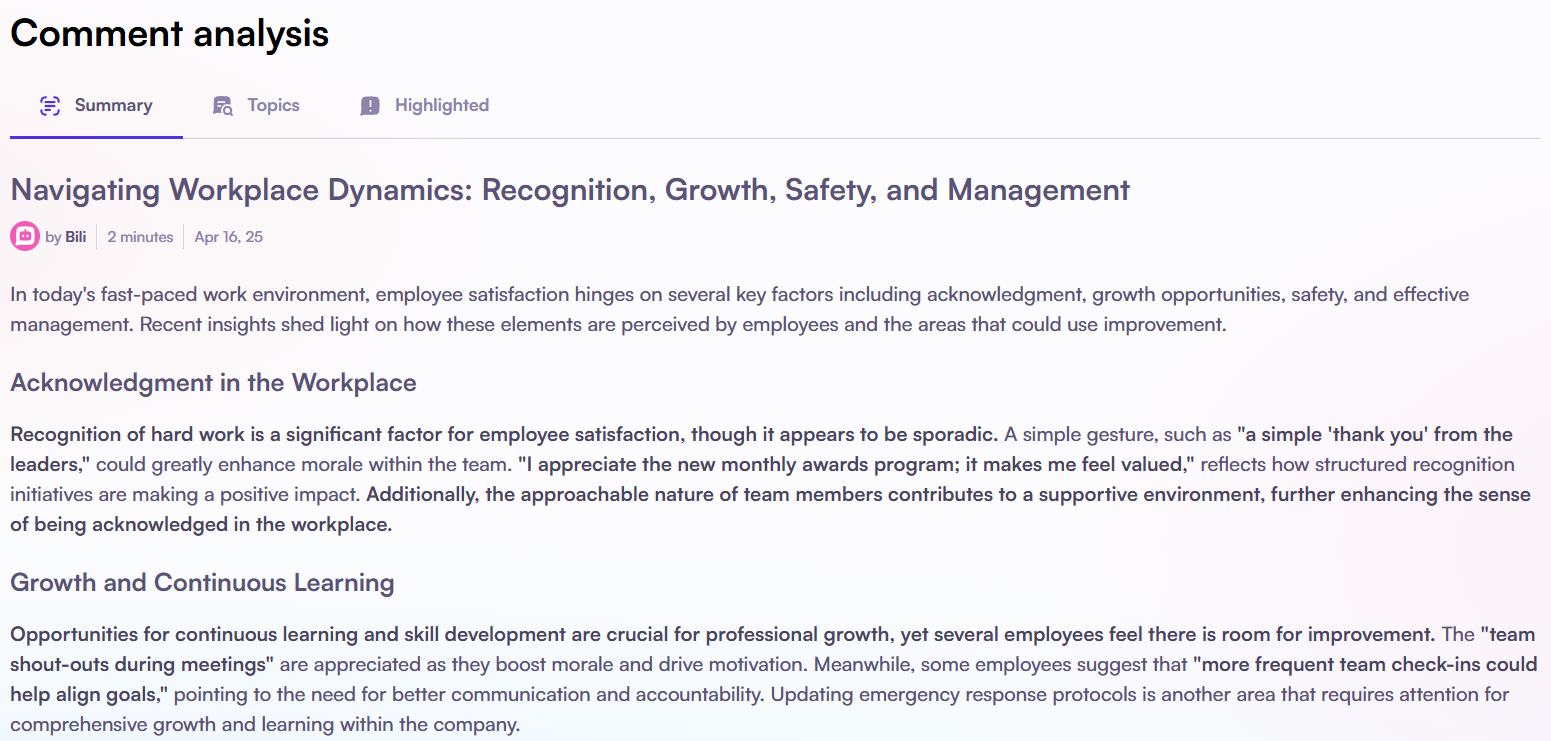
Task: Click the Topics tab's search-document icon
Action: [223, 106]
